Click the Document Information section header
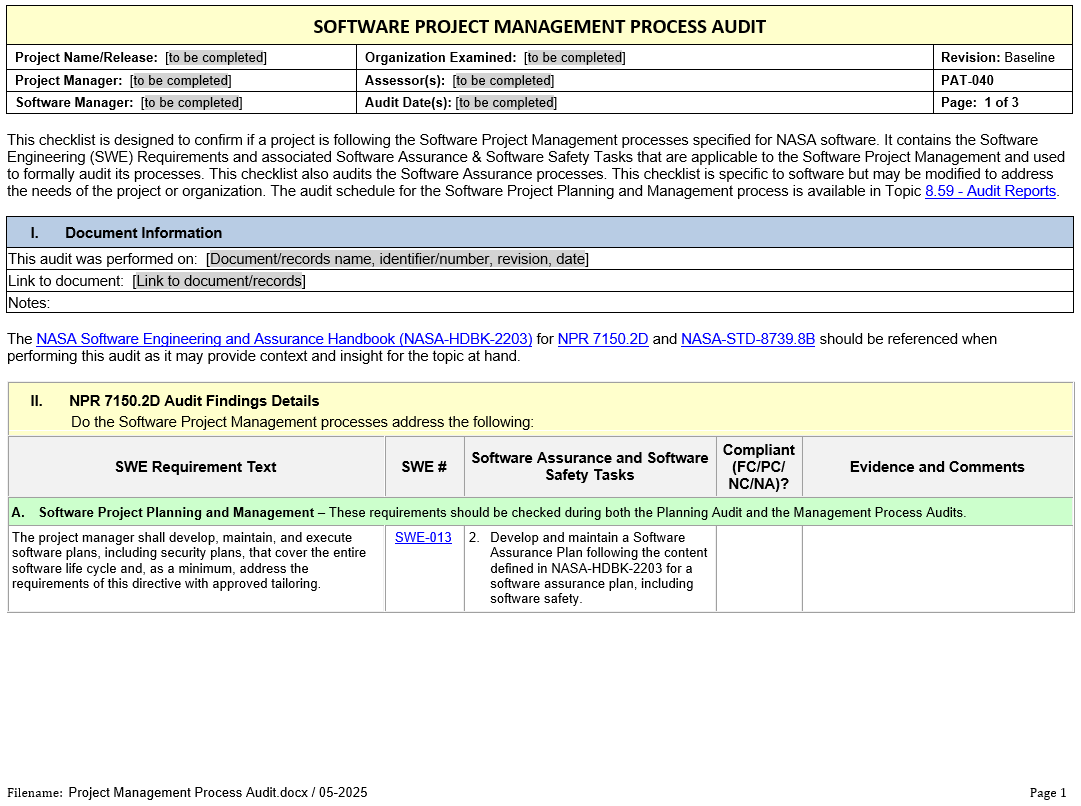 point(143,233)
